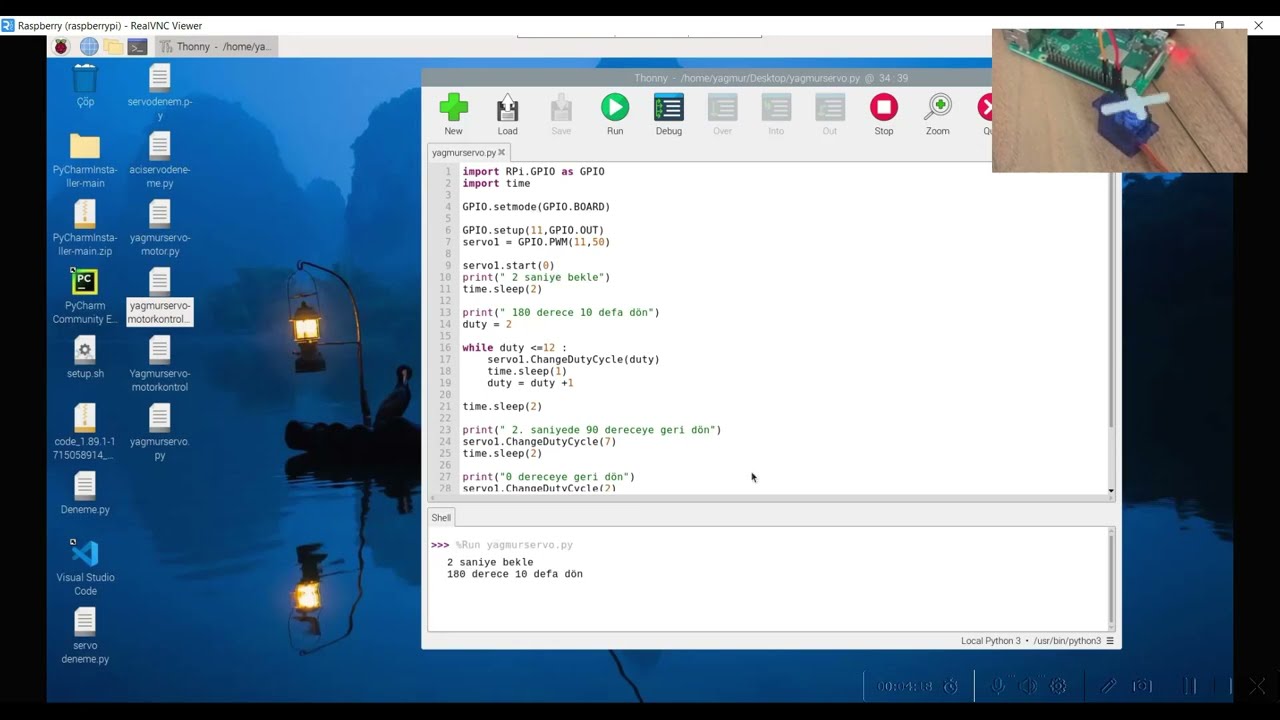
Task: Select the servo deneme.py desktop file
Action: [x=85, y=636]
